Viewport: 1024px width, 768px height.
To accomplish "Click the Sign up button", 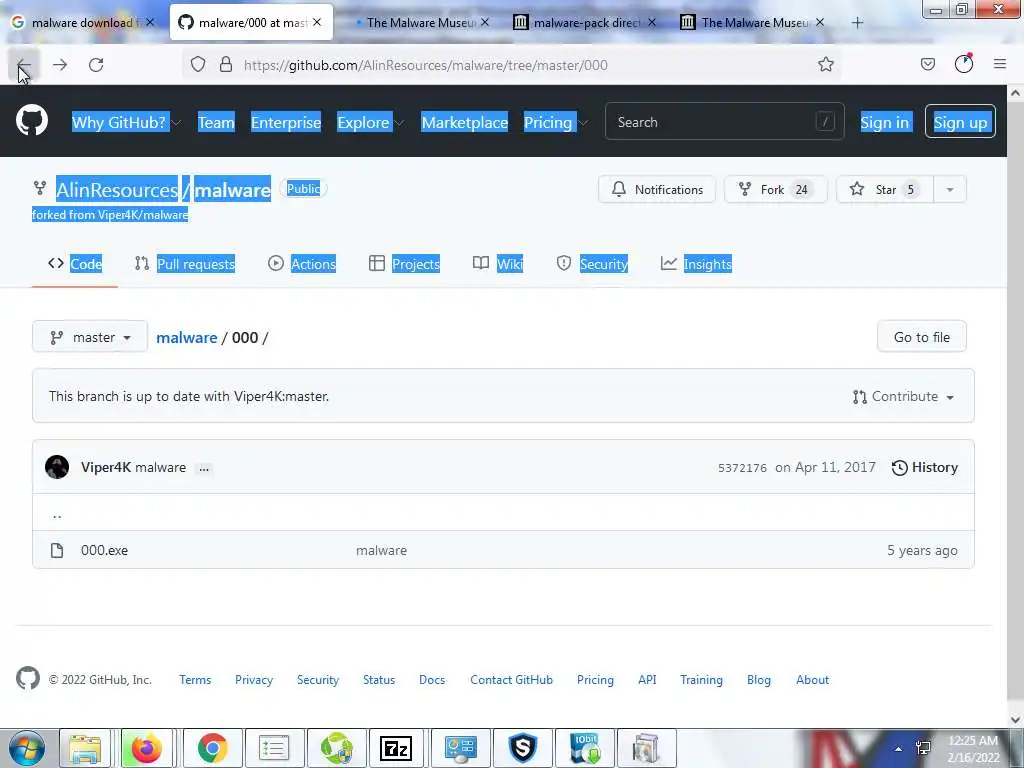I will [x=960, y=121].
